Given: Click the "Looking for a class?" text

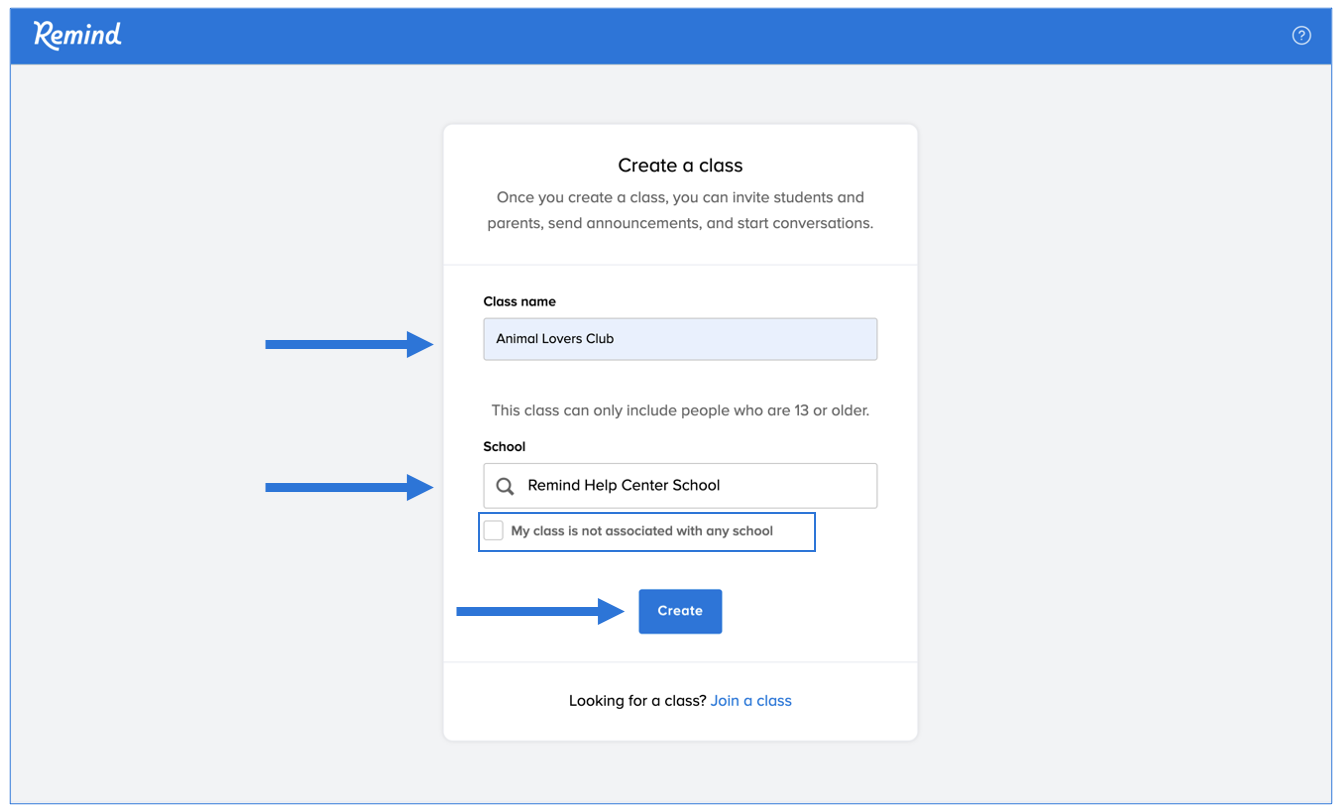Looking at the screenshot, I should (637, 701).
